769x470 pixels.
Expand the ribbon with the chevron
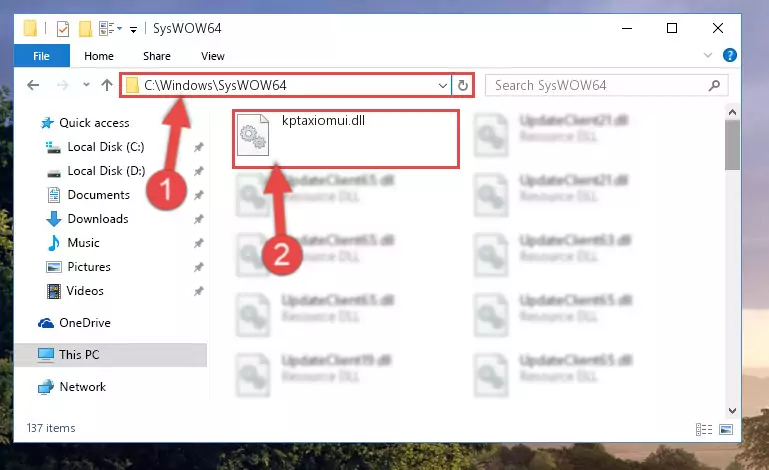pyautogui.click(x=708, y=55)
